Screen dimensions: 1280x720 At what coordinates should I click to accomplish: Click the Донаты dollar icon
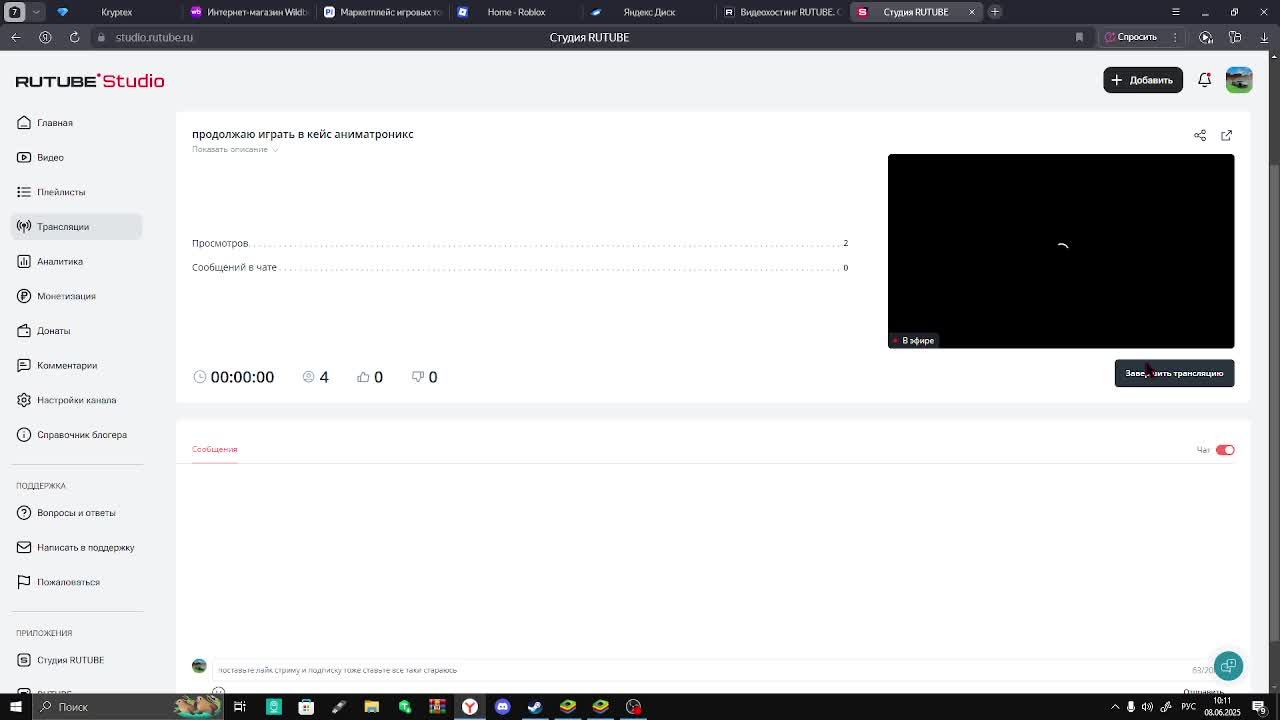click(x=24, y=331)
